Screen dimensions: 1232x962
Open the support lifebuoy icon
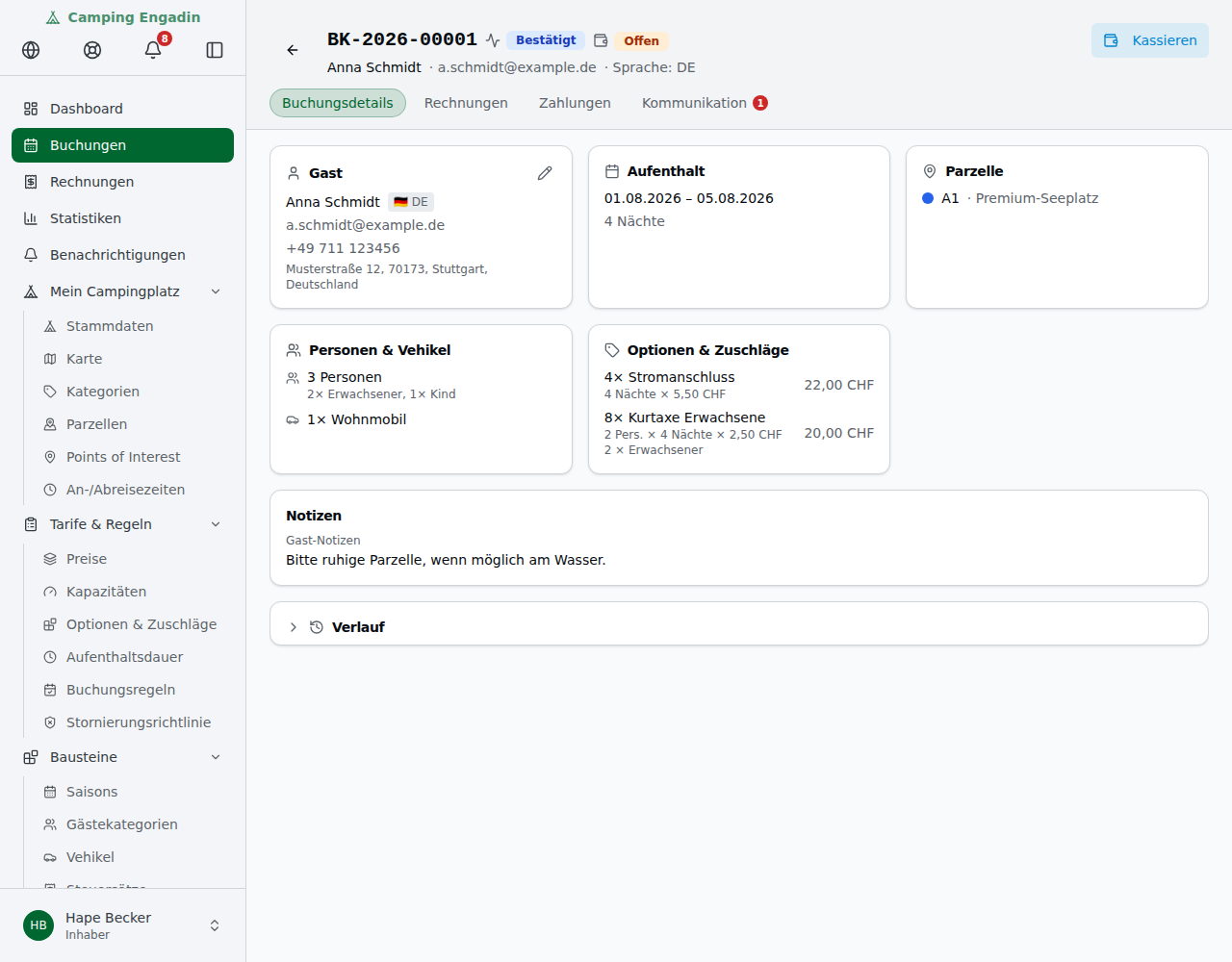(92, 50)
